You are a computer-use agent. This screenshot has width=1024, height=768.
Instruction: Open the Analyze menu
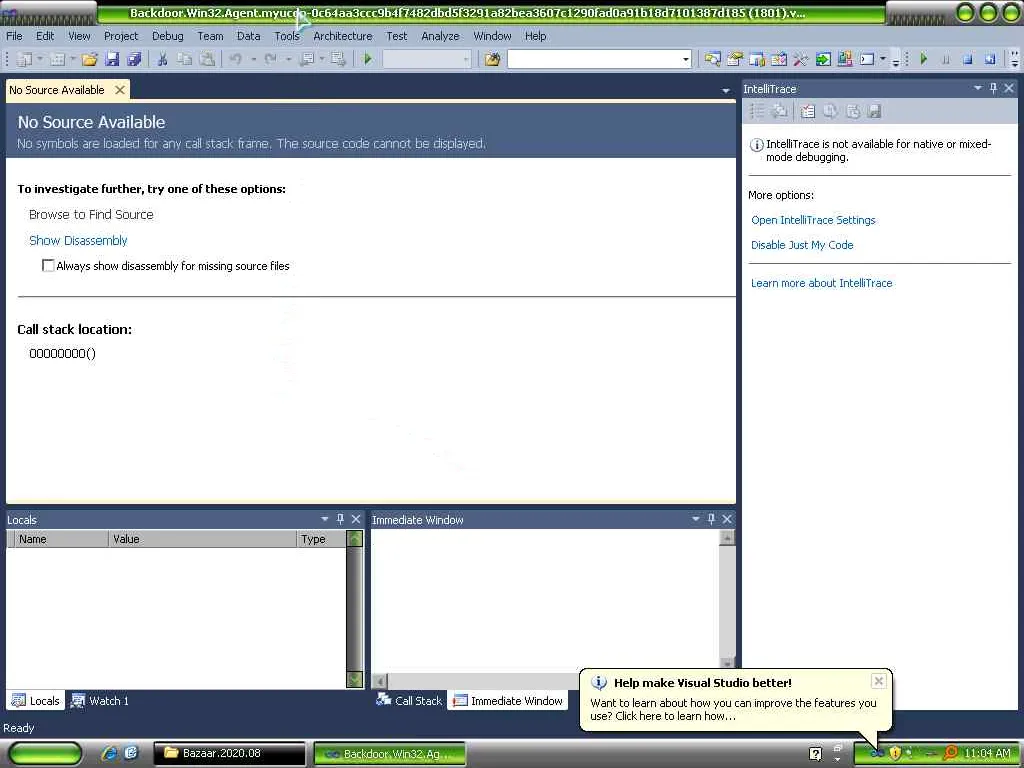pyautogui.click(x=440, y=36)
